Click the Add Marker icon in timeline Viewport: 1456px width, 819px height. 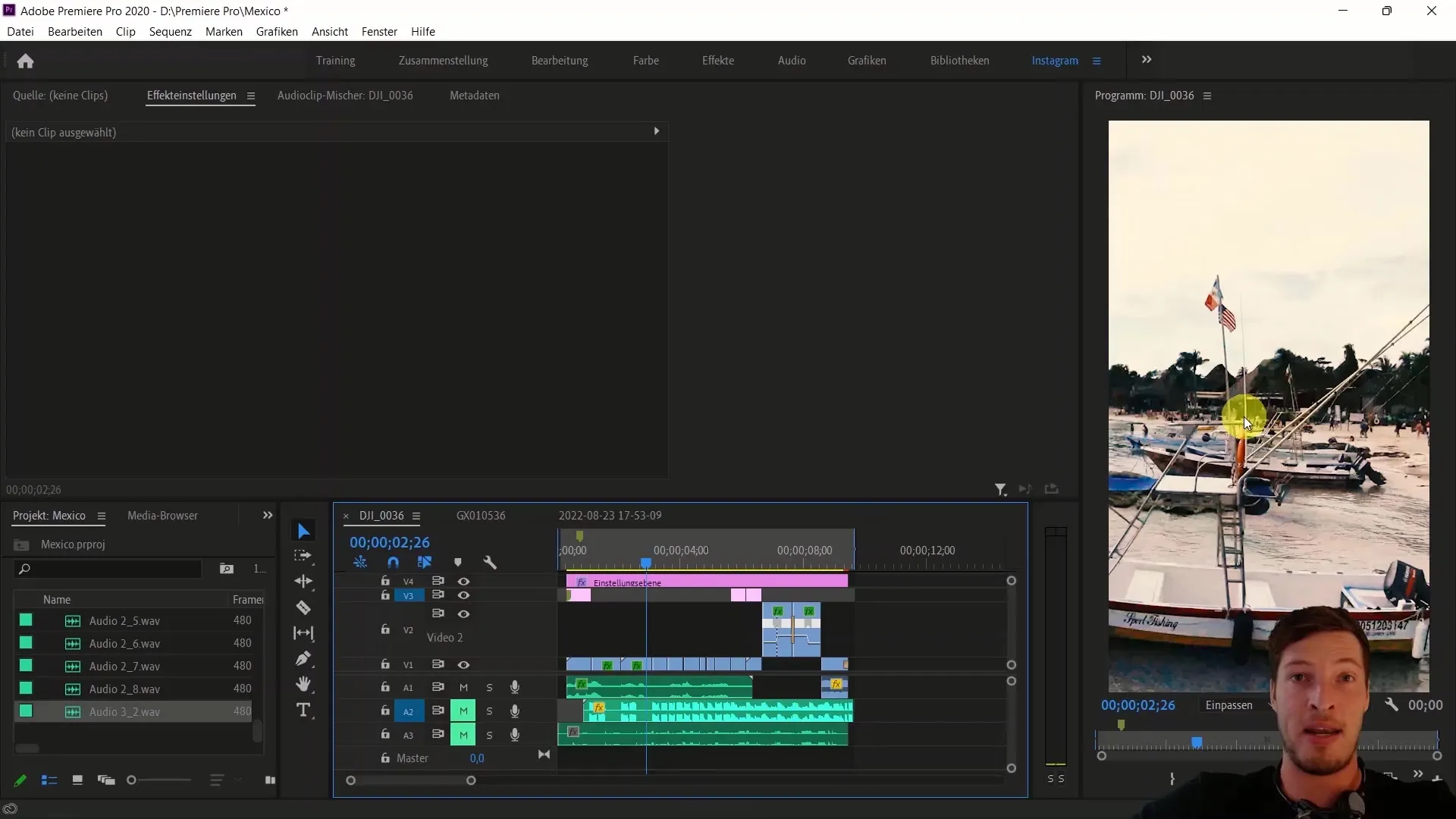click(x=457, y=563)
